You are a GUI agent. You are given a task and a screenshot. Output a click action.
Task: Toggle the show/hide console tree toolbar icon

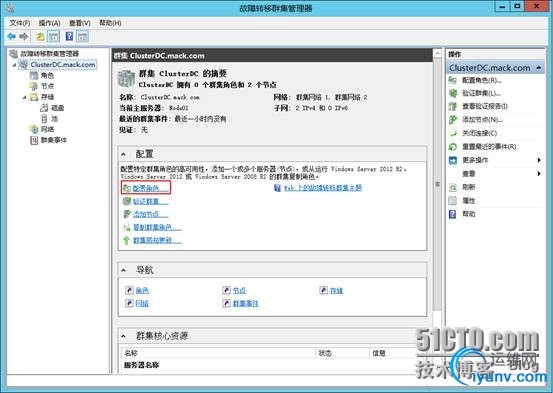(x=54, y=36)
